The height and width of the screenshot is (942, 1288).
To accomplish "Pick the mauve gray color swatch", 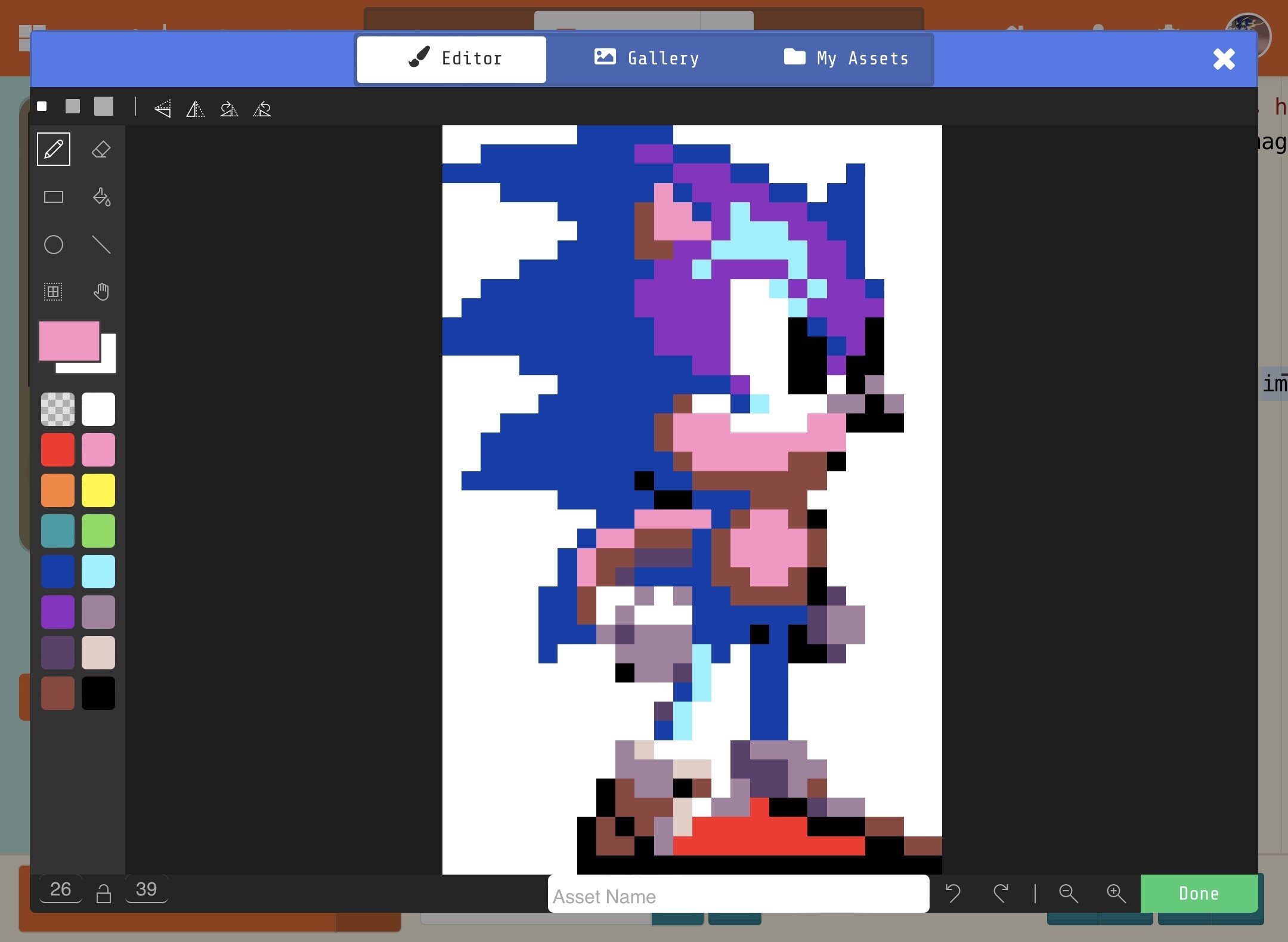I will pyautogui.click(x=98, y=612).
